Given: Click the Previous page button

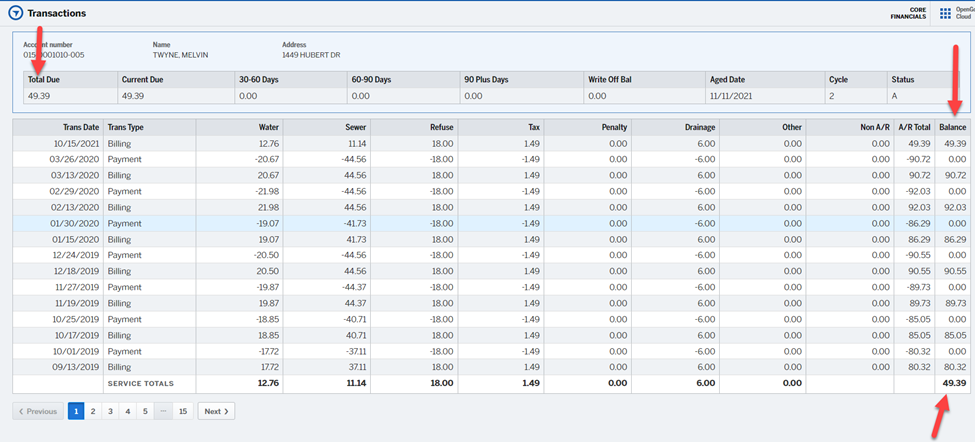Looking at the screenshot, I should 38,411.
